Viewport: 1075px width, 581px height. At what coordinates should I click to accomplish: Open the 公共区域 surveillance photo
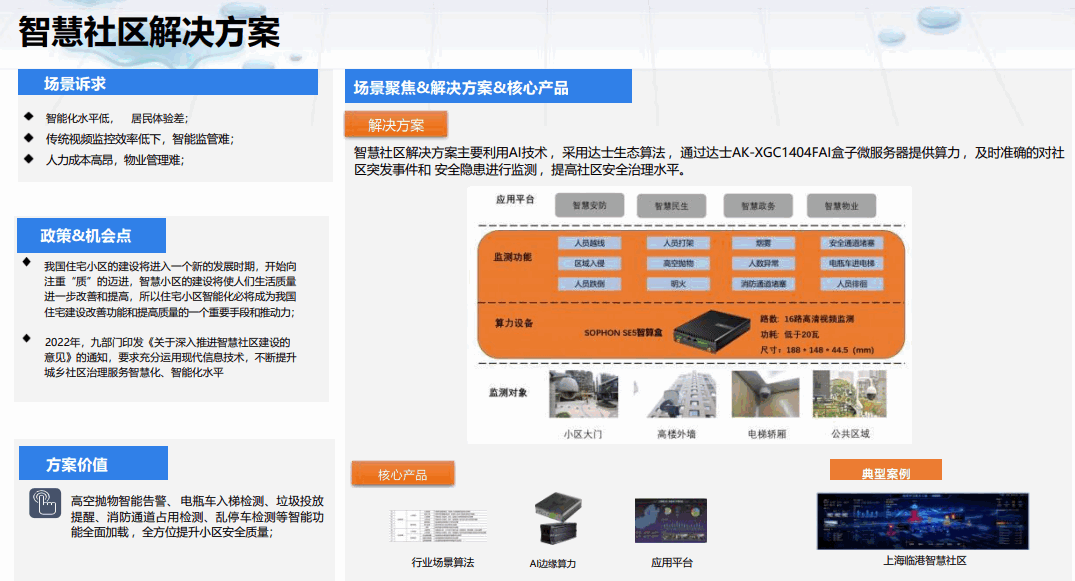849,395
